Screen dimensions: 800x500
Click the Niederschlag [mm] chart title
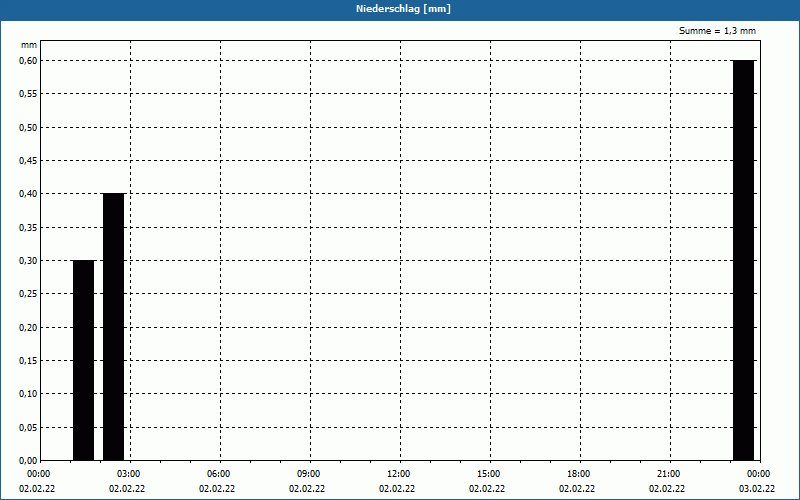click(403, 9)
